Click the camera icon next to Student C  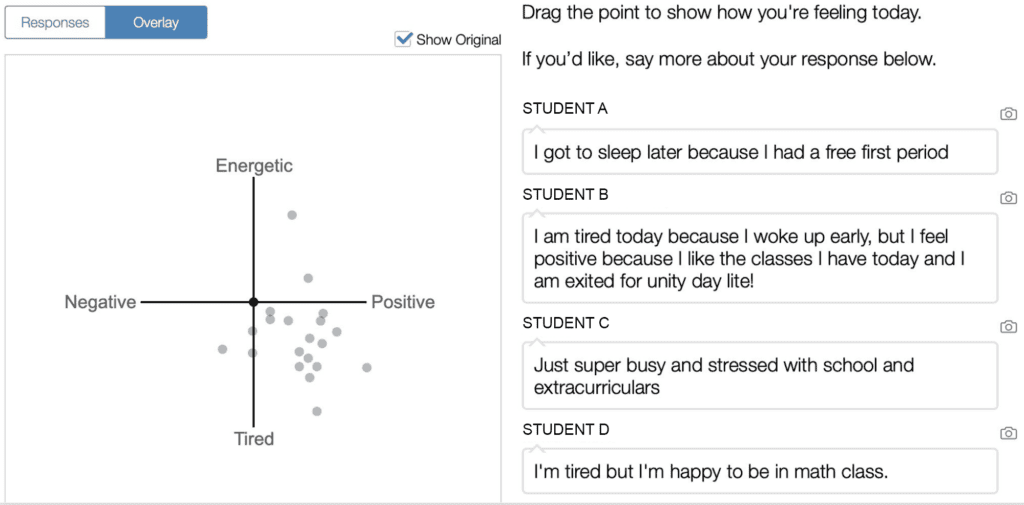click(x=1008, y=326)
